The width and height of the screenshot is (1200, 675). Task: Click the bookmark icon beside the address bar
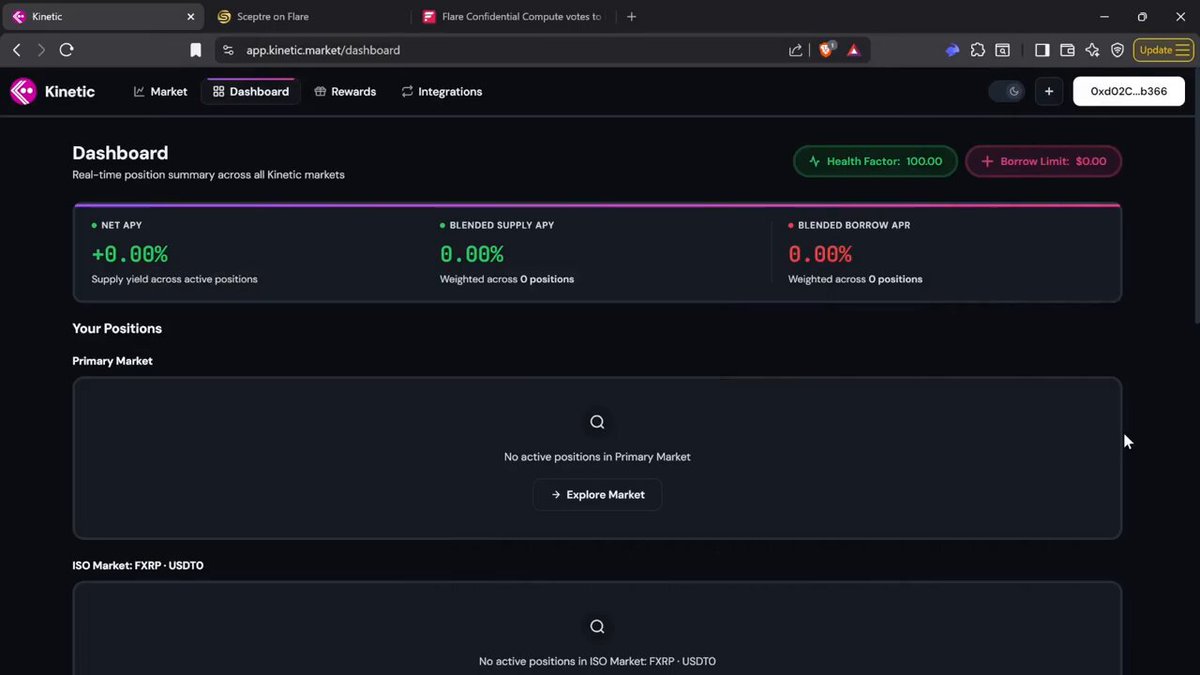pyautogui.click(x=196, y=50)
